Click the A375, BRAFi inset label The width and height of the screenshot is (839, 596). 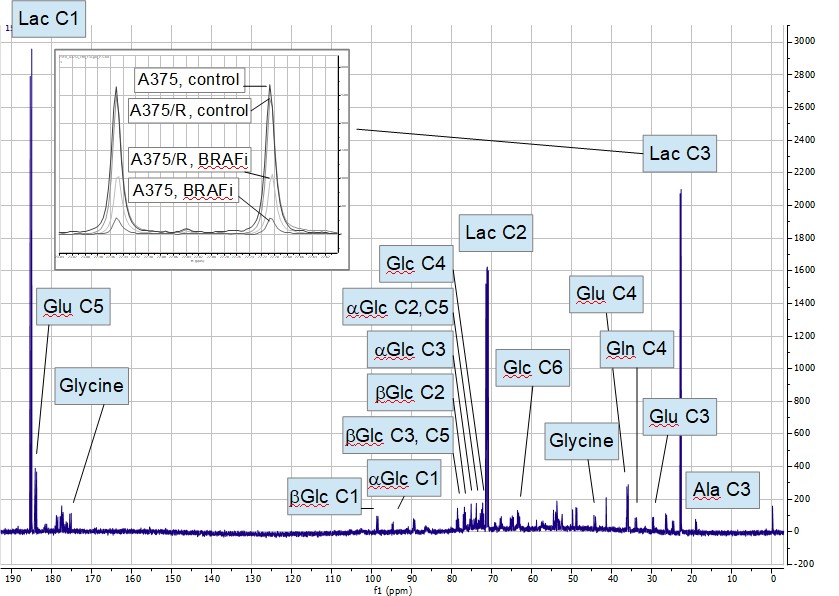(x=183, y=190)
